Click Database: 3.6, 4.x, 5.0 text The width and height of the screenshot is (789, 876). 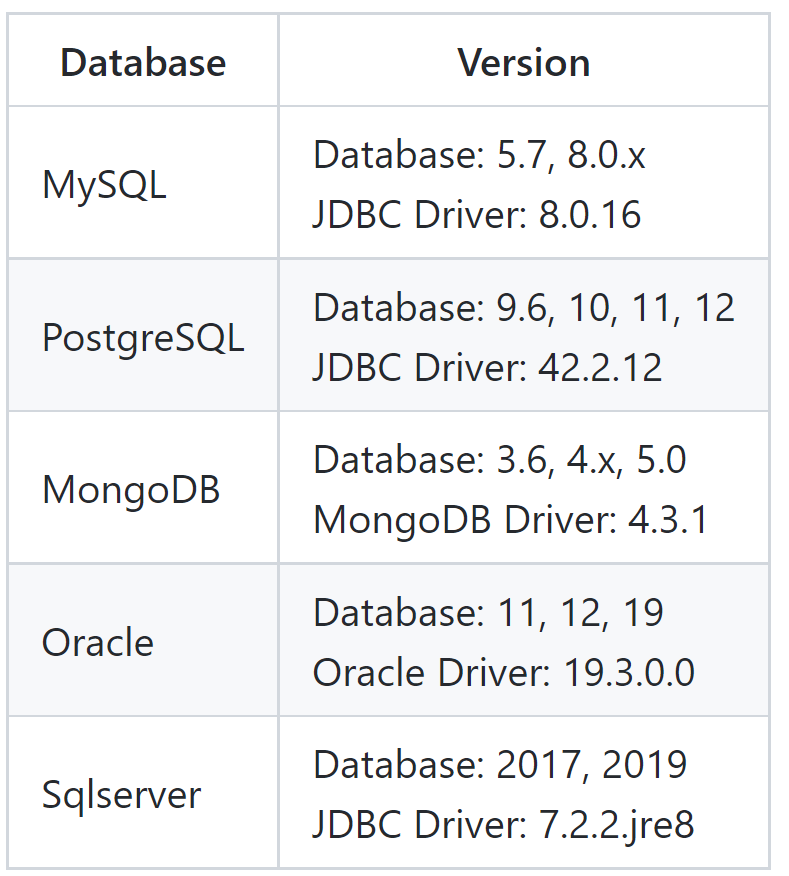499,460
